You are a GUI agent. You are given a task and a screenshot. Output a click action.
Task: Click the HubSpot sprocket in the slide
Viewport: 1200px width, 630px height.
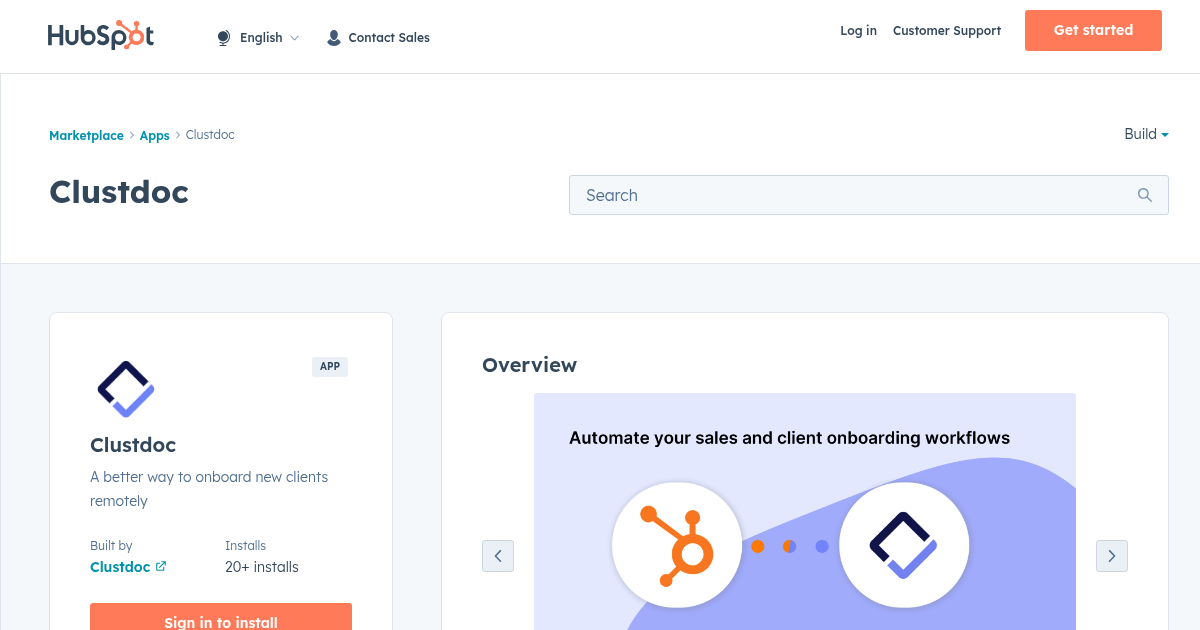point(677,546)
